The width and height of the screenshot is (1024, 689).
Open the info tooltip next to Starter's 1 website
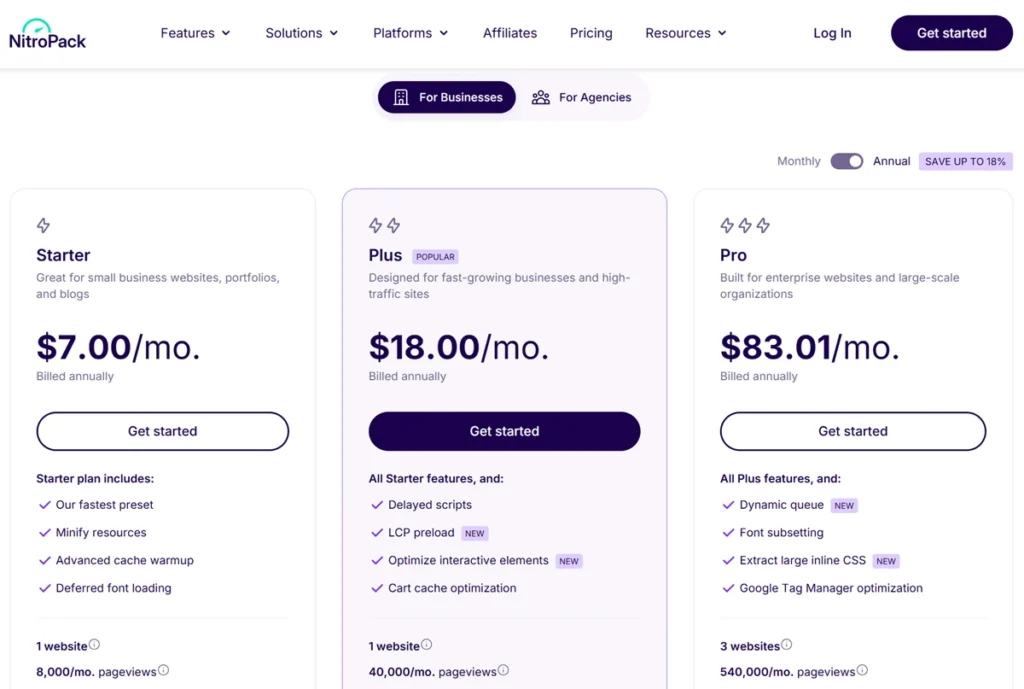[97, 644]
